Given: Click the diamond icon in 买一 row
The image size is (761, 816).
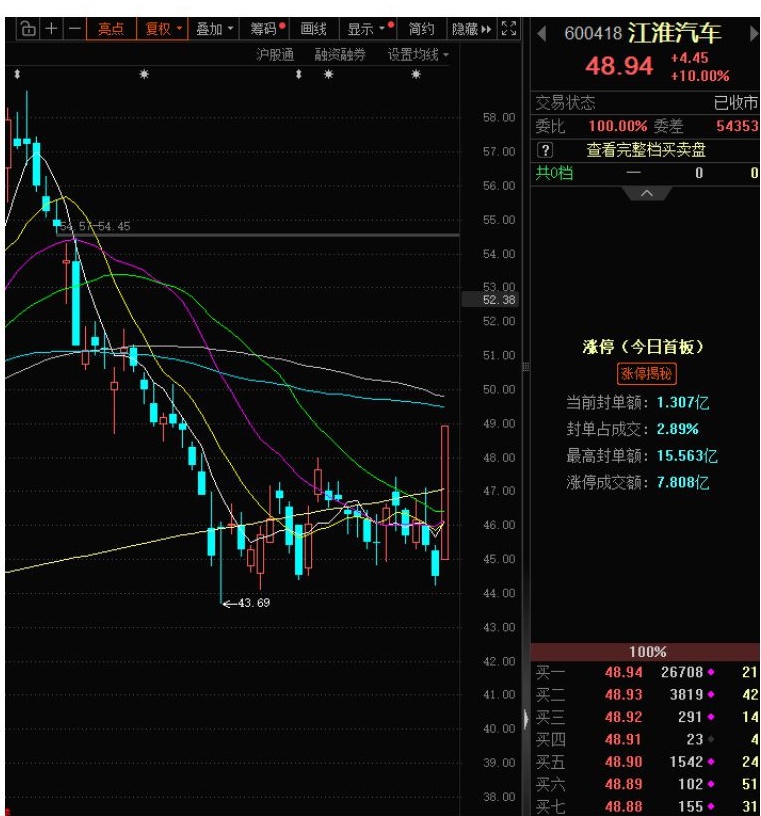Looking at the screenshot, I should click(711, 672).
